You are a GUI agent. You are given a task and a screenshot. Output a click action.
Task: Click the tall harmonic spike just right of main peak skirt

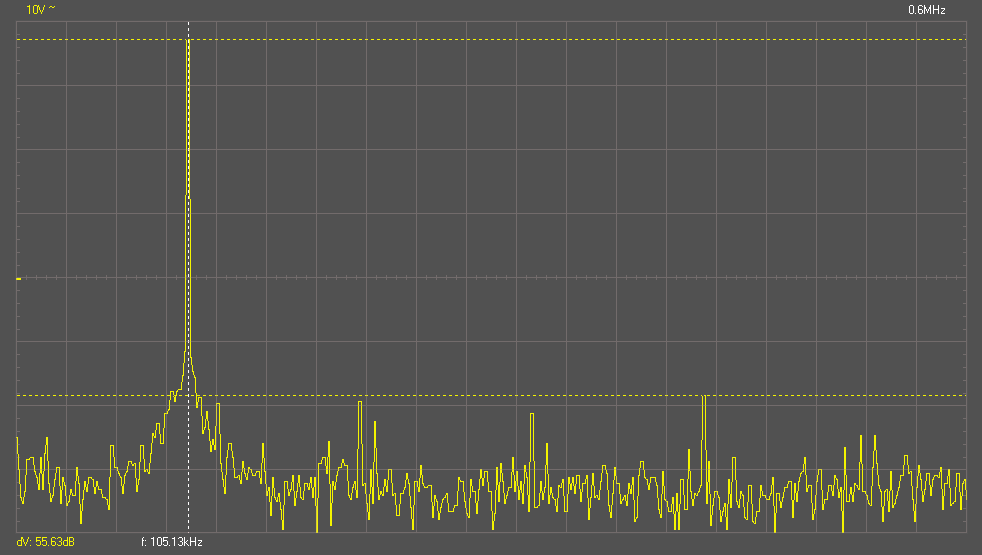[x=359, y=405]
